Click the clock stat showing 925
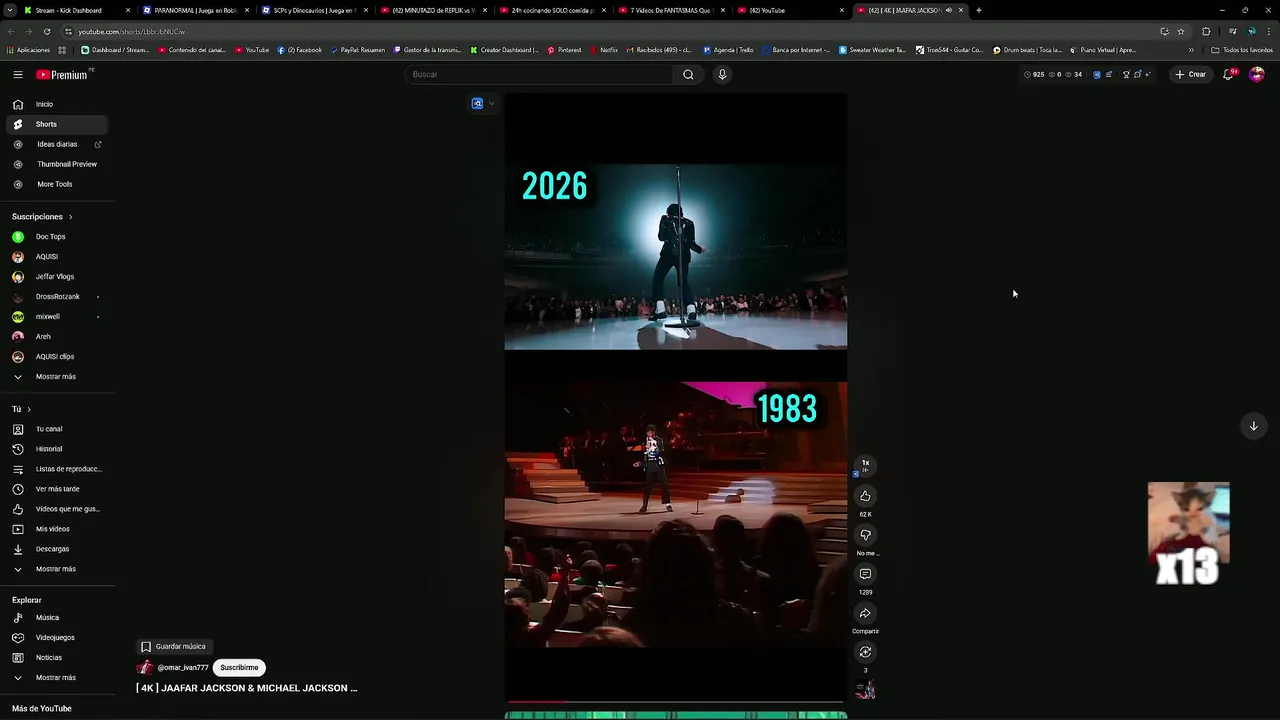This screenshot has height=720, width=1280. [x=1034, y=74]
